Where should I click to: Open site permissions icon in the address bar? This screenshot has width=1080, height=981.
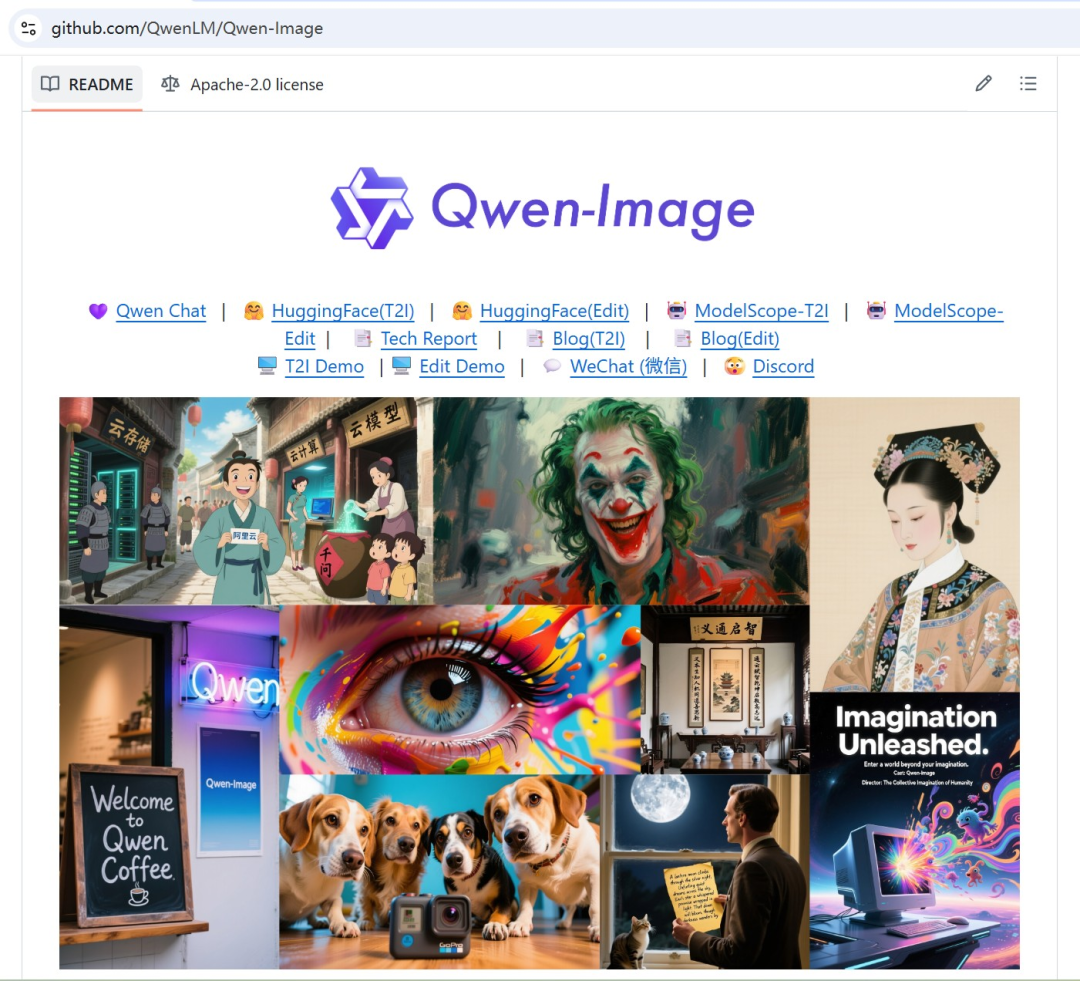[x=27, y=28]
